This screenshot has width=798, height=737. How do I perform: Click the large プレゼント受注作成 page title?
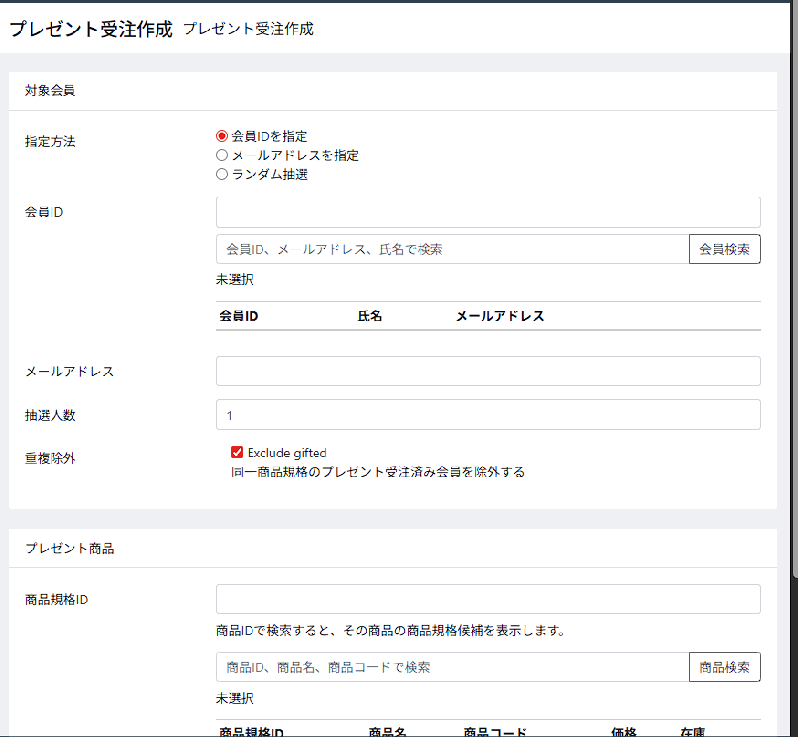click(x=91, y=29)
